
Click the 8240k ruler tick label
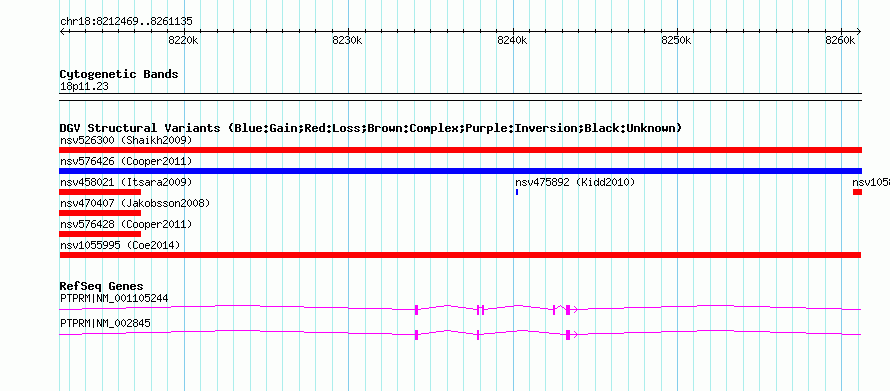[512, 40]
